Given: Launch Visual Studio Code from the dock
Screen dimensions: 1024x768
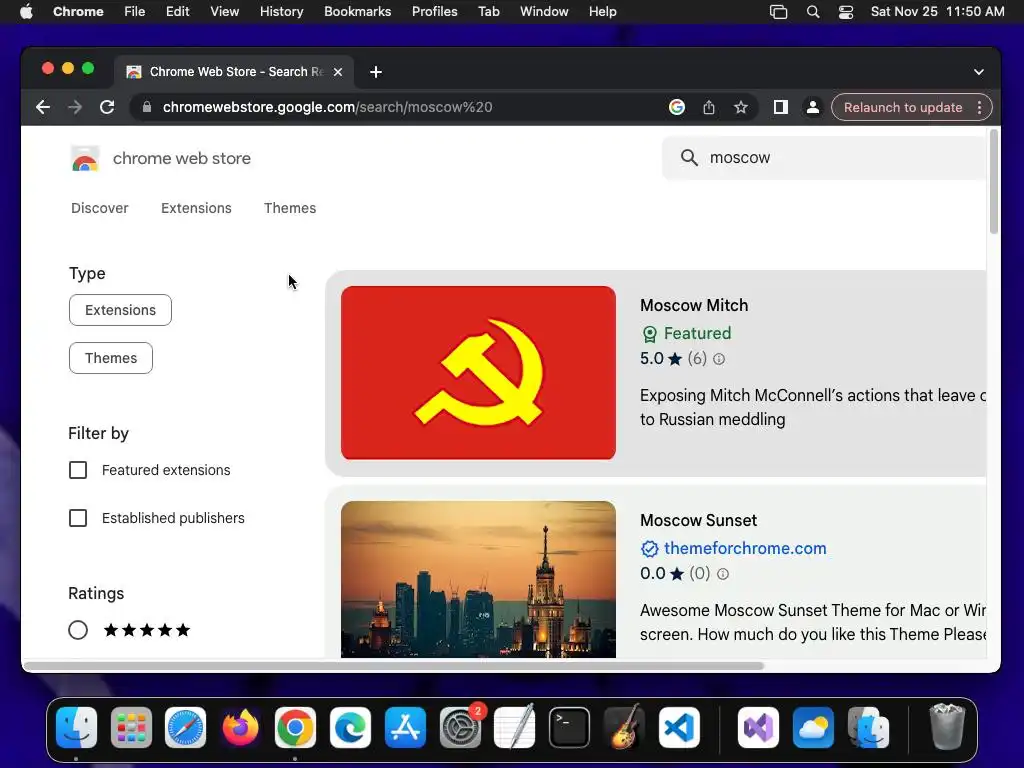Looking at the screenshot, I should click(679, 728).
